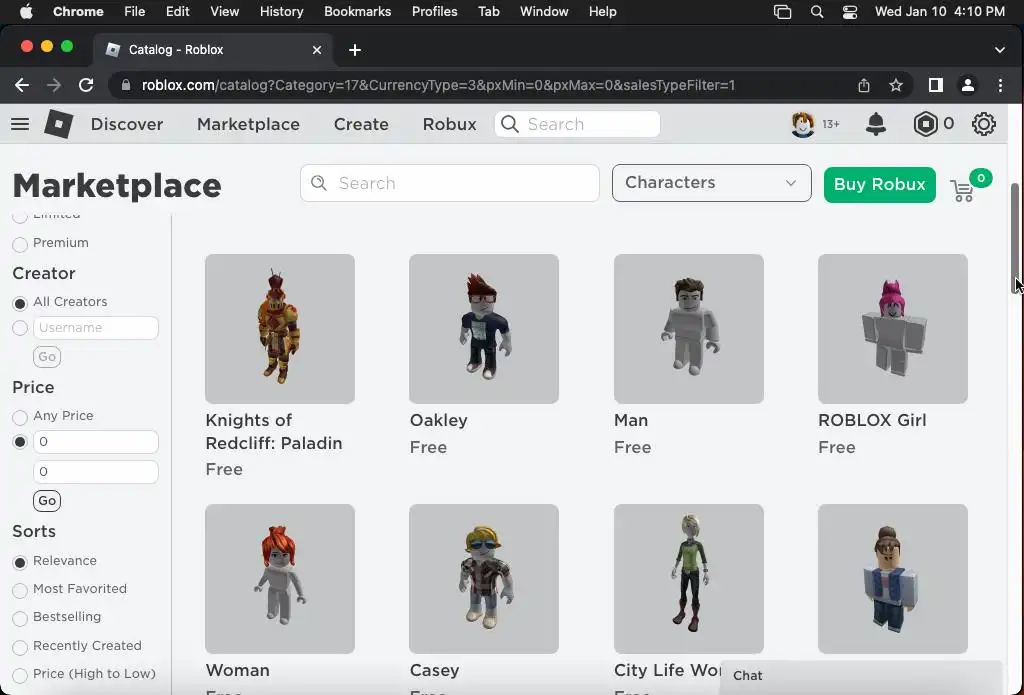This screenshot has width=1024, height=695.
Task: Reload the current page
Action: click(86, 86)
